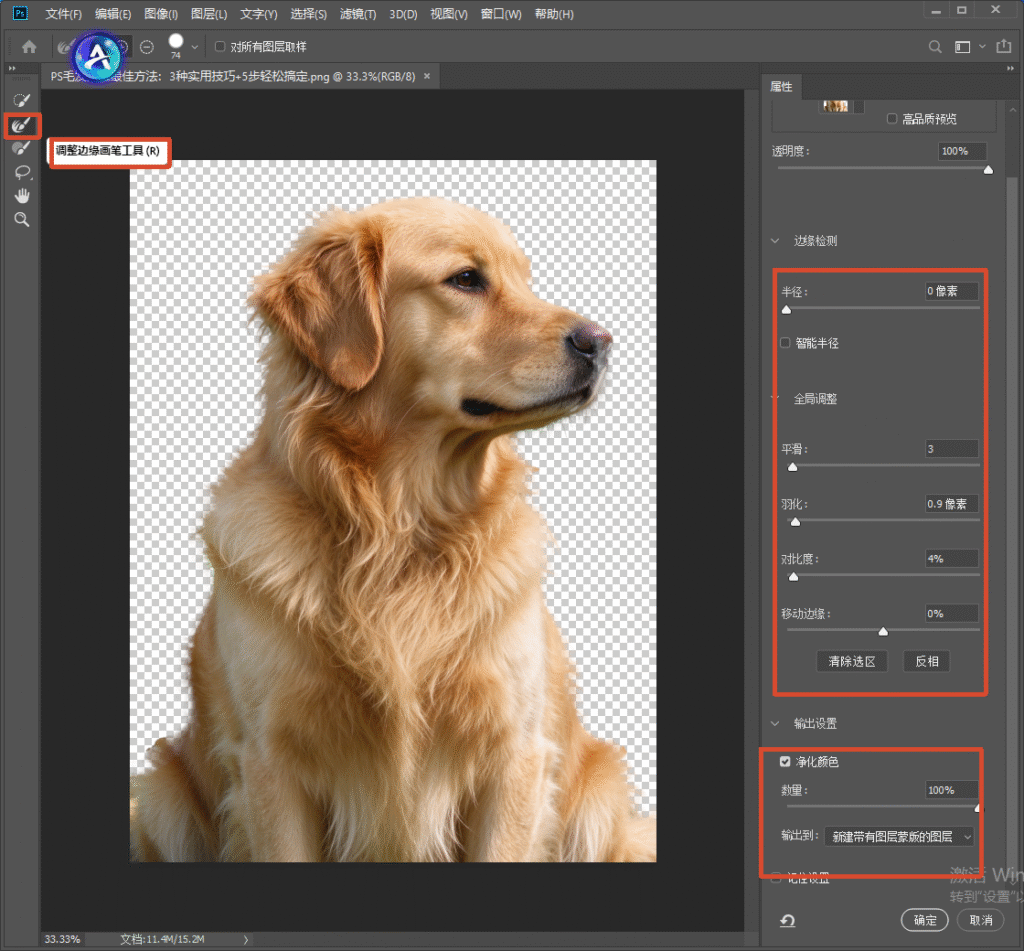Open the 滤镜(T) menu
This screenshot has height=951, width=1024.
[358, 14]
